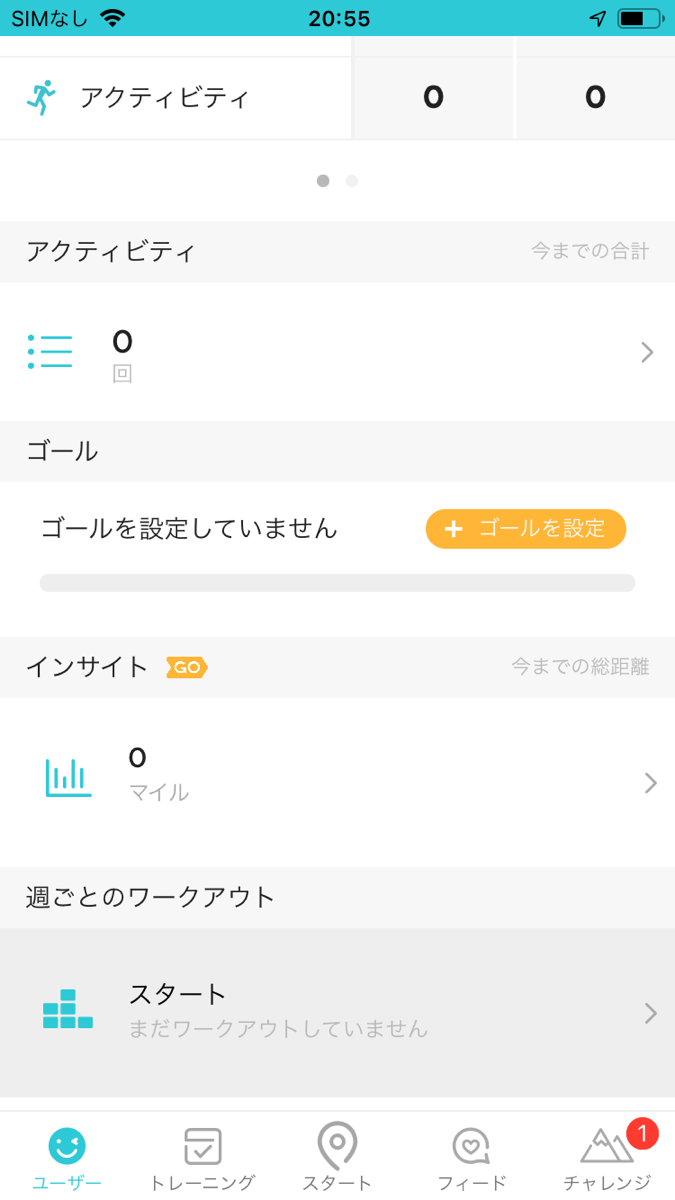This screenshot has width=675, height=1200.
Task: Open the ユーザー profile smiley icon
Action: pyautogui.click(x=67, y=1147)
